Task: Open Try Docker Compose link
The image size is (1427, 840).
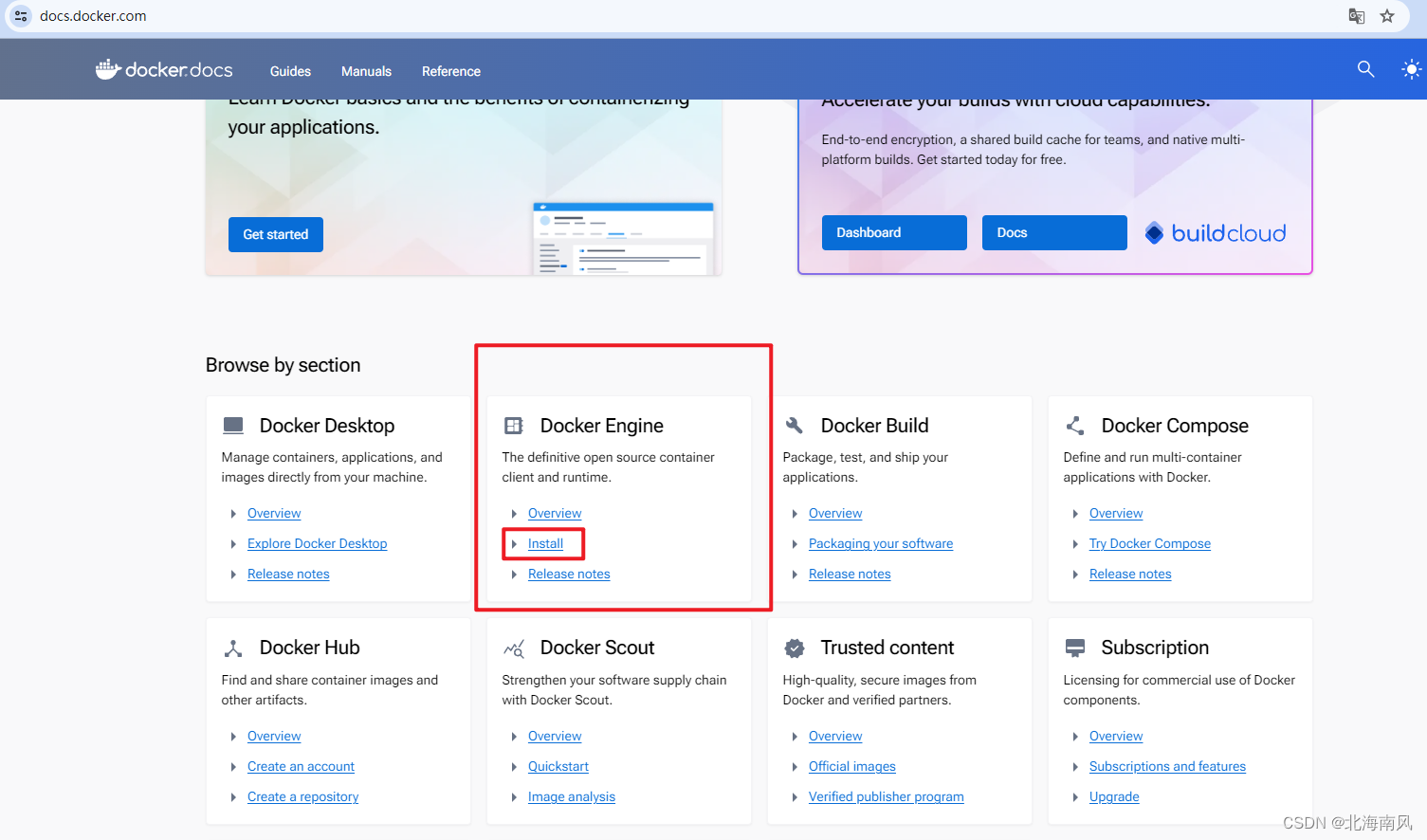Action: click(x=1150, y=543)
